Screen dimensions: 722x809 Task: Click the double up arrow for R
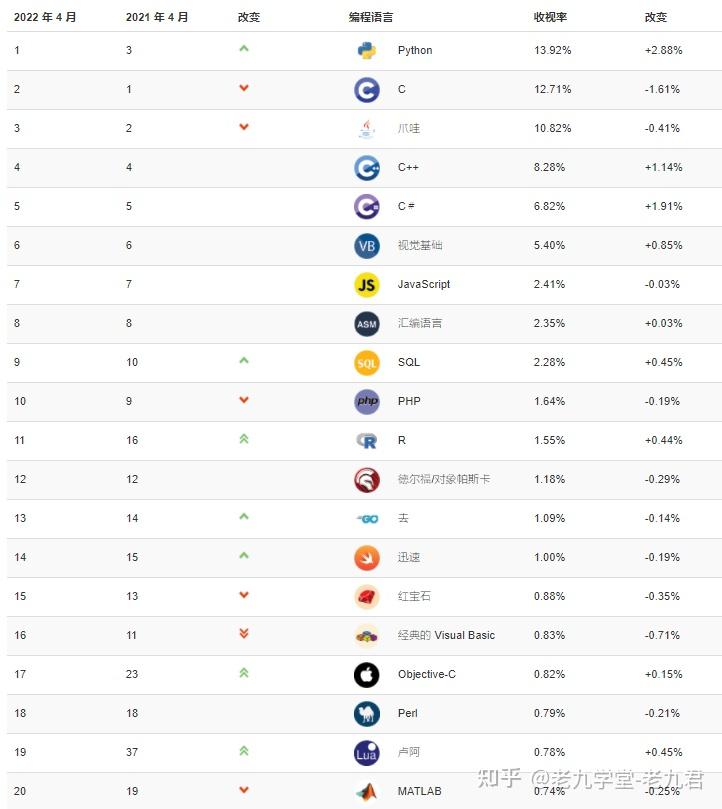[244, 439]
